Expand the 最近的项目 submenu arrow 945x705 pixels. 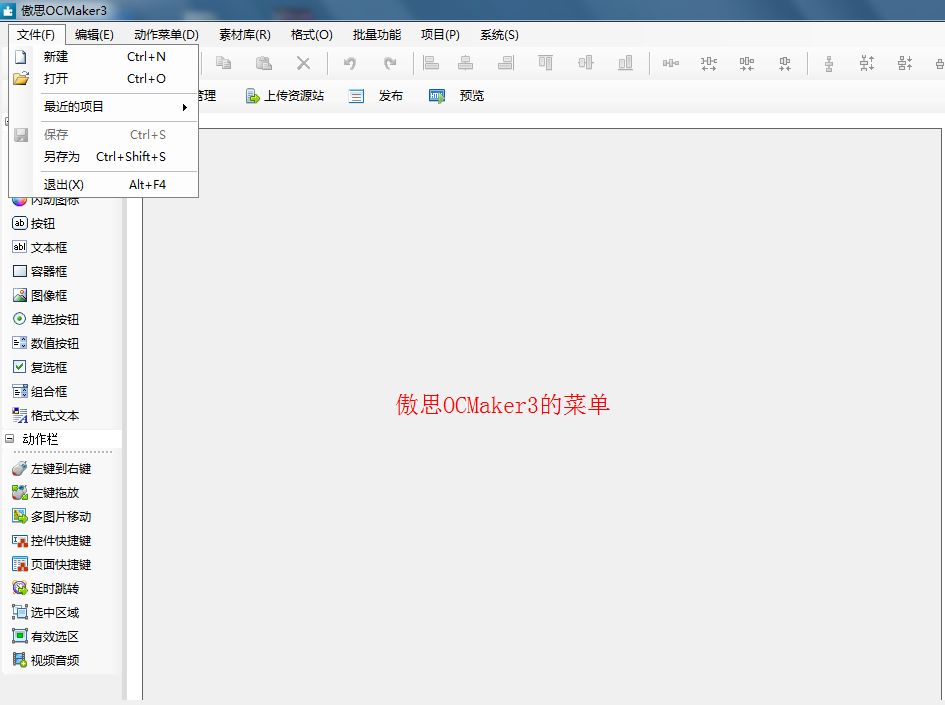[x=184, y=107]
